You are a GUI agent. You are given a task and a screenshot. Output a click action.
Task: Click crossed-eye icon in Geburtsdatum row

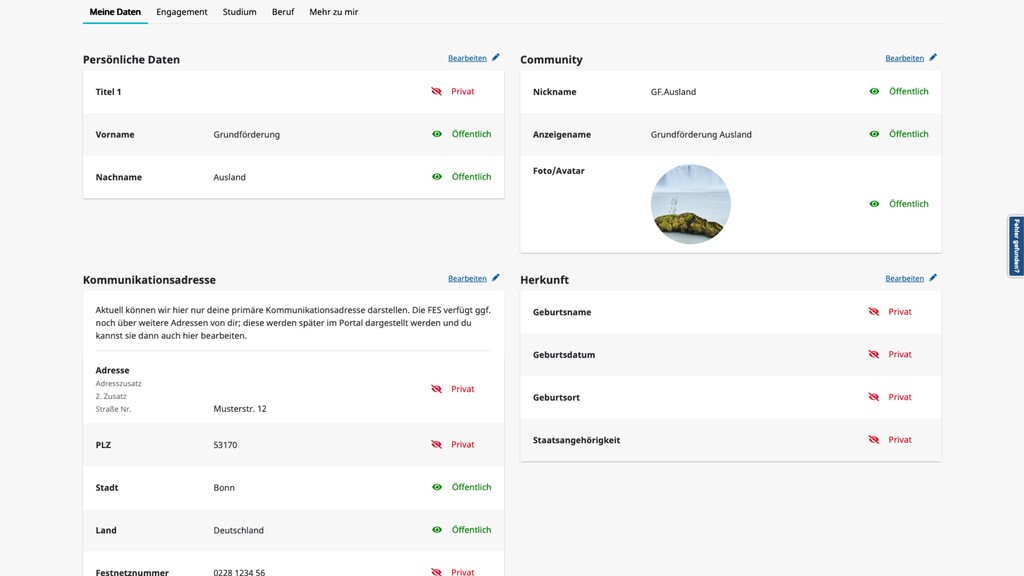[874, 354]
